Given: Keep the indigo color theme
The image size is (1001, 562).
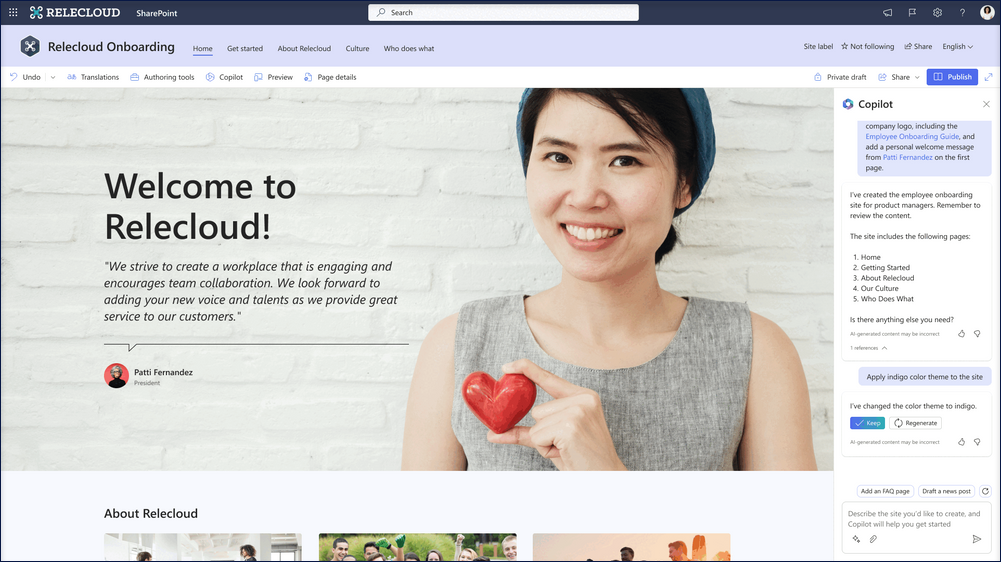Looking at the screenshot, I should [867, 423].
